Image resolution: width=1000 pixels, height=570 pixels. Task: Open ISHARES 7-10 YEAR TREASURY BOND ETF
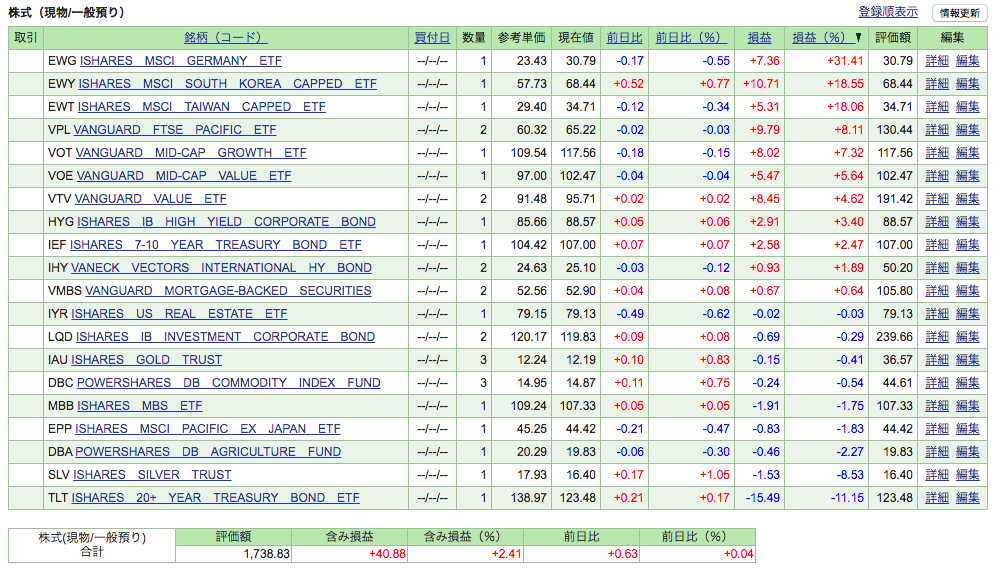pyautogui.click(x=216, y=244)
